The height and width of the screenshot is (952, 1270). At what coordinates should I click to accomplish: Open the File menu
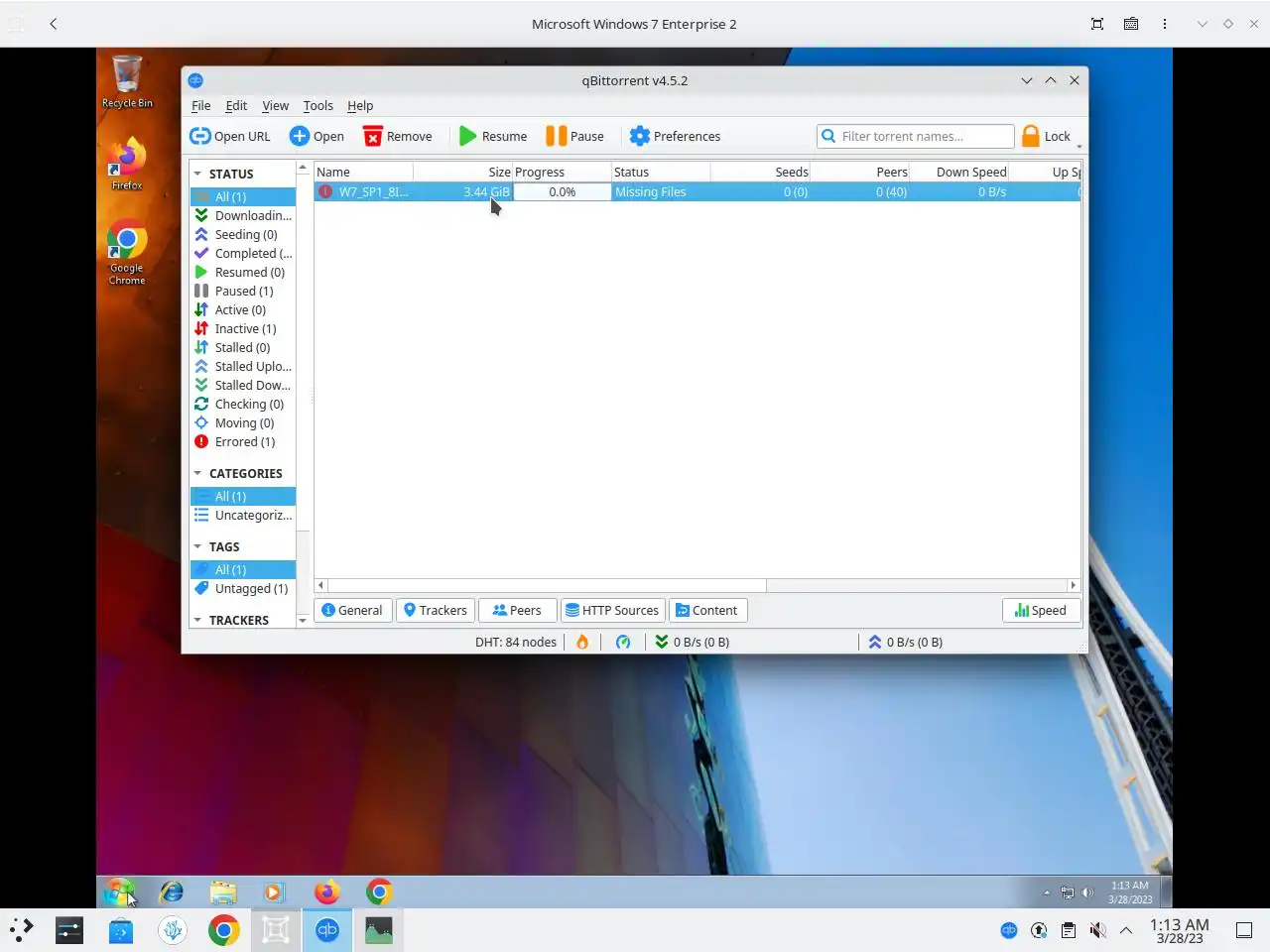(200, 105)
